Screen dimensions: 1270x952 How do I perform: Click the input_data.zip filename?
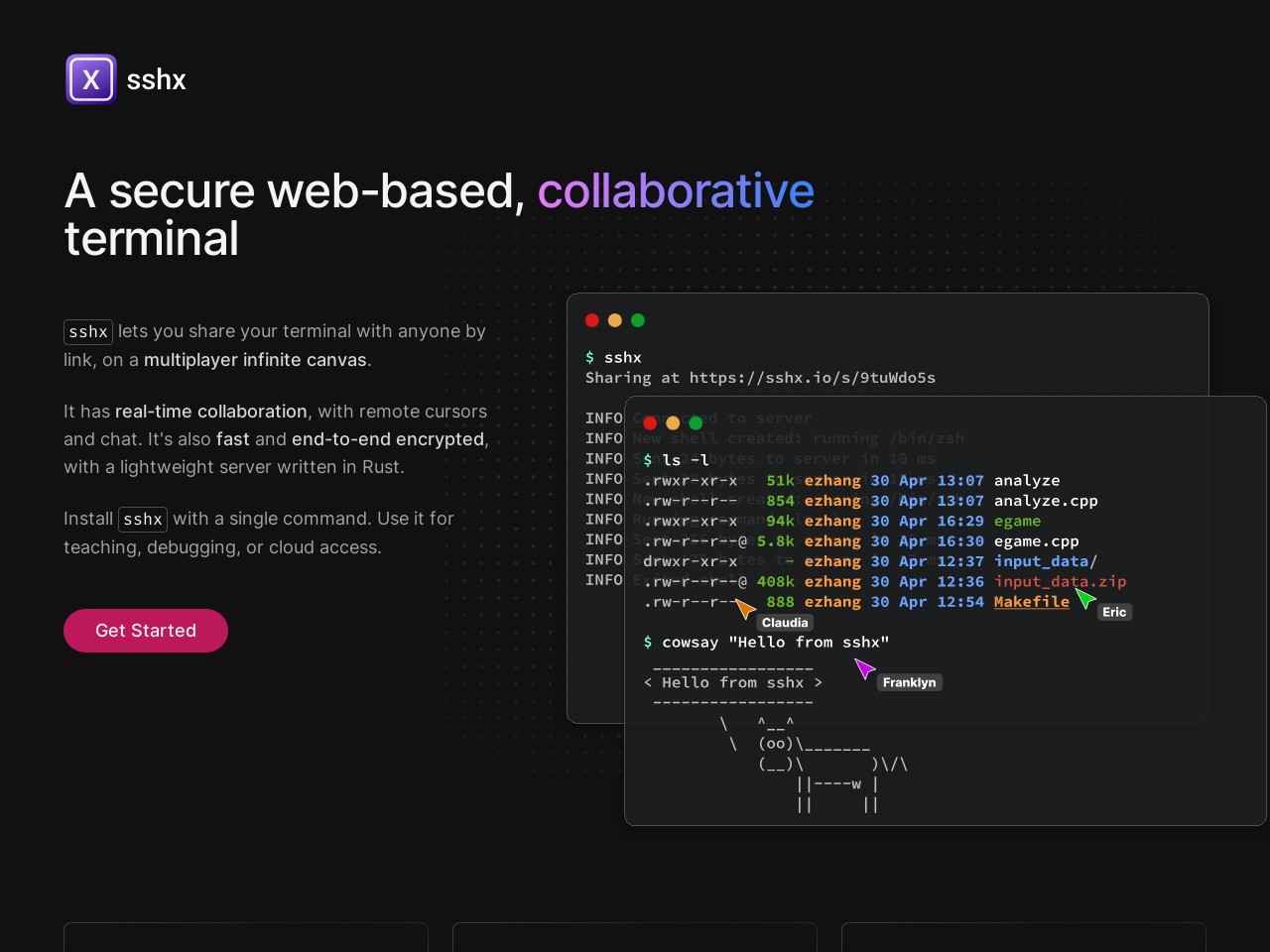[x=1060, y=581]
